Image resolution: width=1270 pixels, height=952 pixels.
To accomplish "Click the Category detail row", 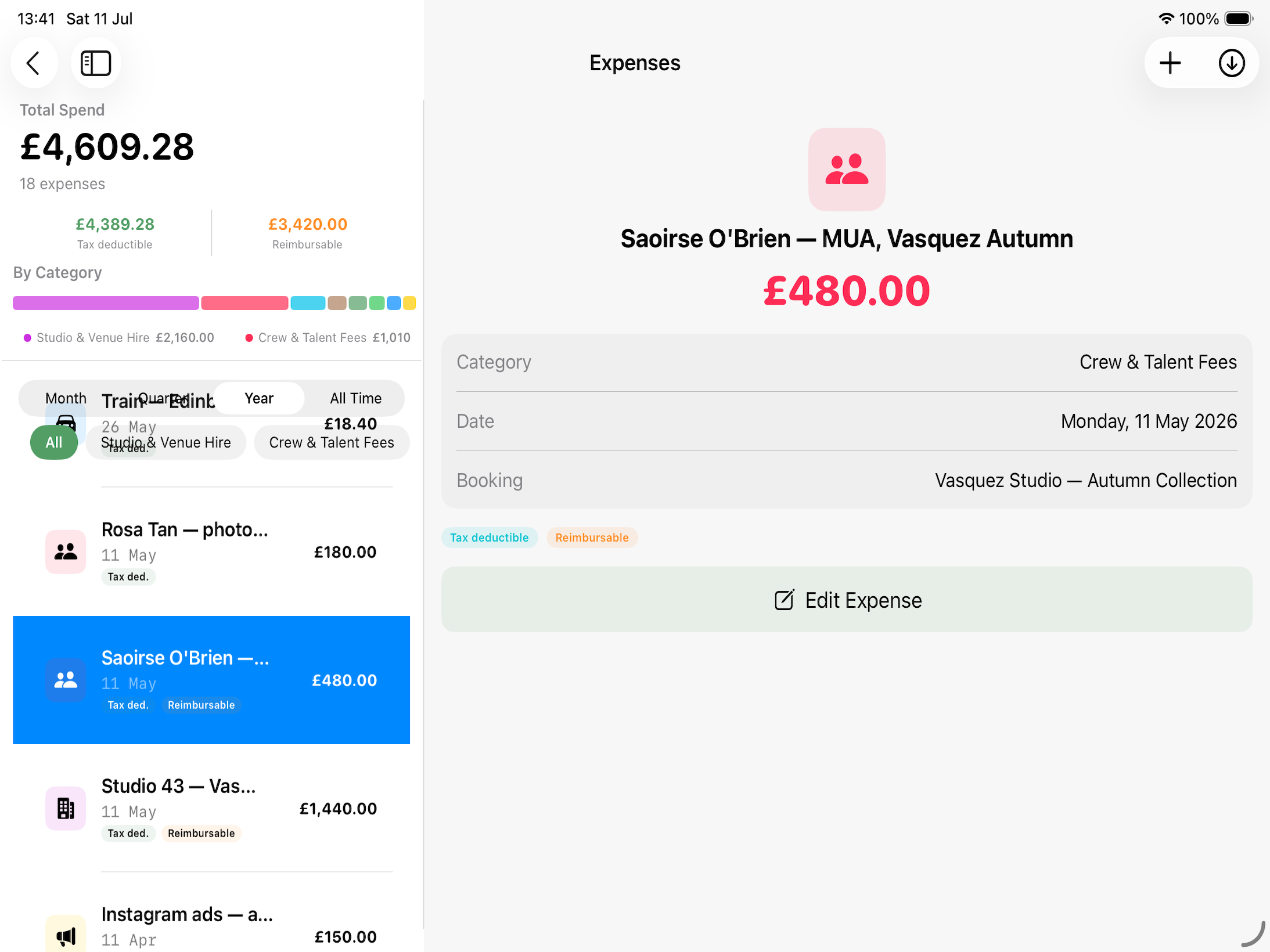I will coord(847,362).
